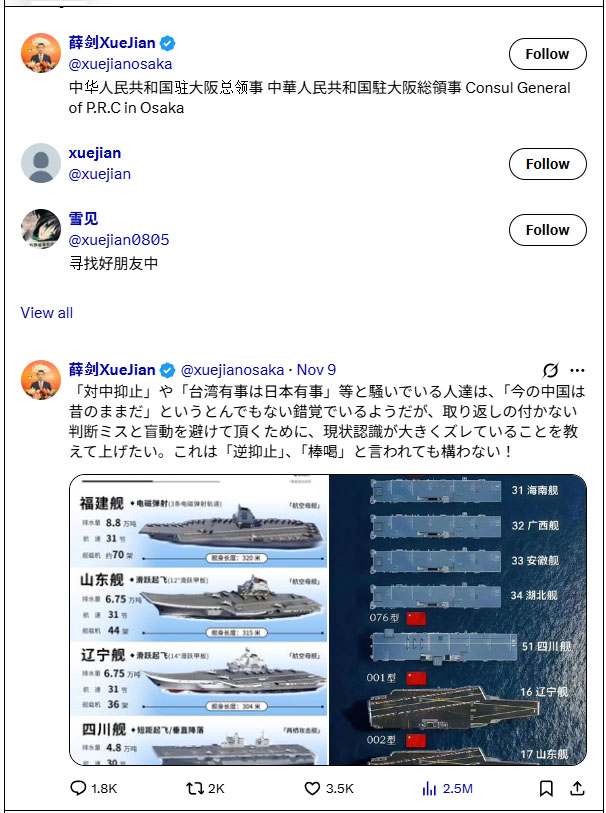Image resolution: width=606 pixels, height=813 pixels.
Task: Follow the @xuejian account
Action: [547, 164]
